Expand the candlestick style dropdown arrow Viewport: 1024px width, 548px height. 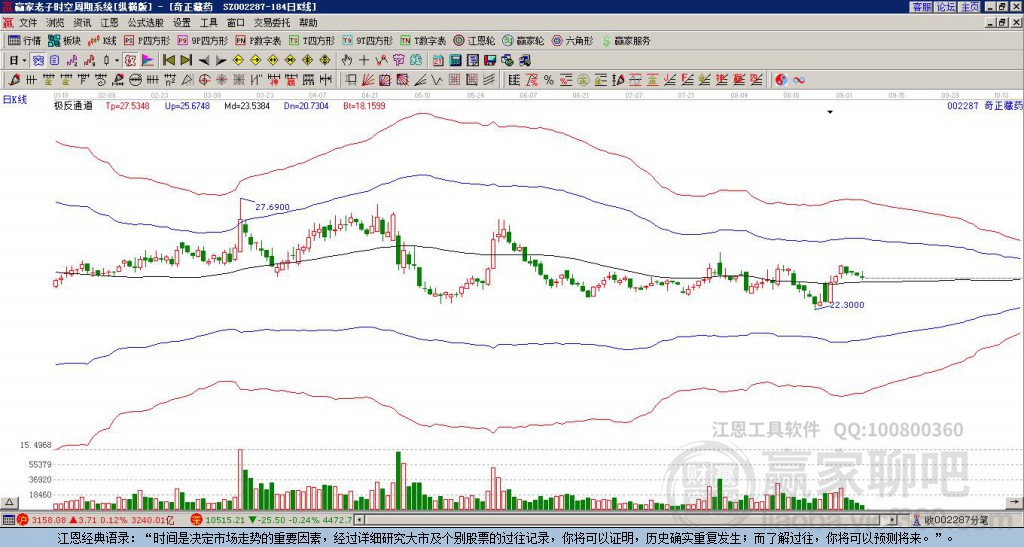117,61
